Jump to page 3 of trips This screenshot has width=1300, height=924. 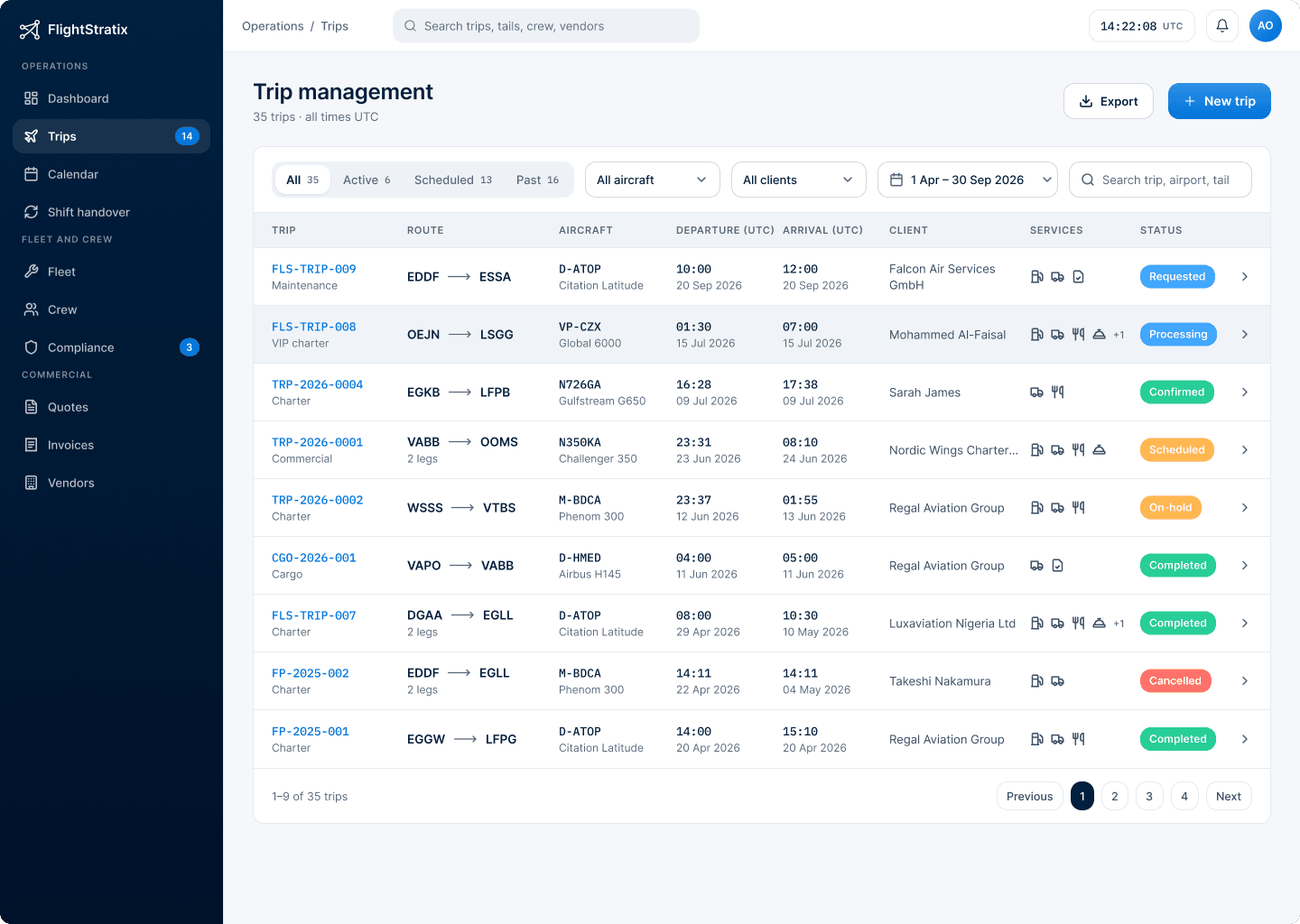1149,796
